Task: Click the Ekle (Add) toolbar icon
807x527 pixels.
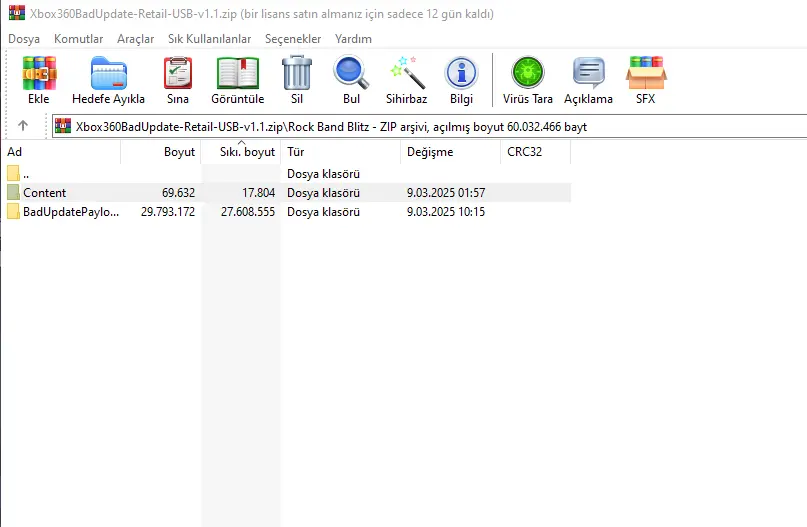Action: [x=39, y=73]
